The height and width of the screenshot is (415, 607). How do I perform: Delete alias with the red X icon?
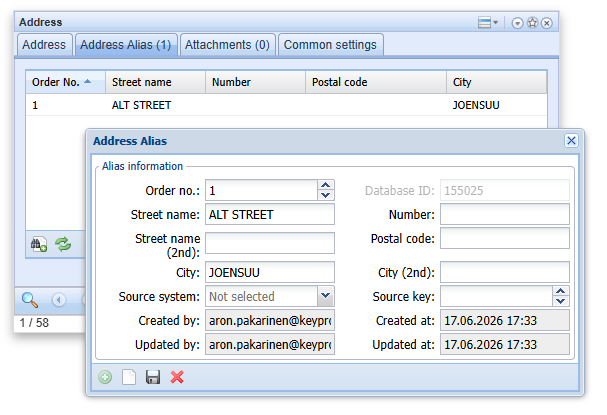pos(177,377)
